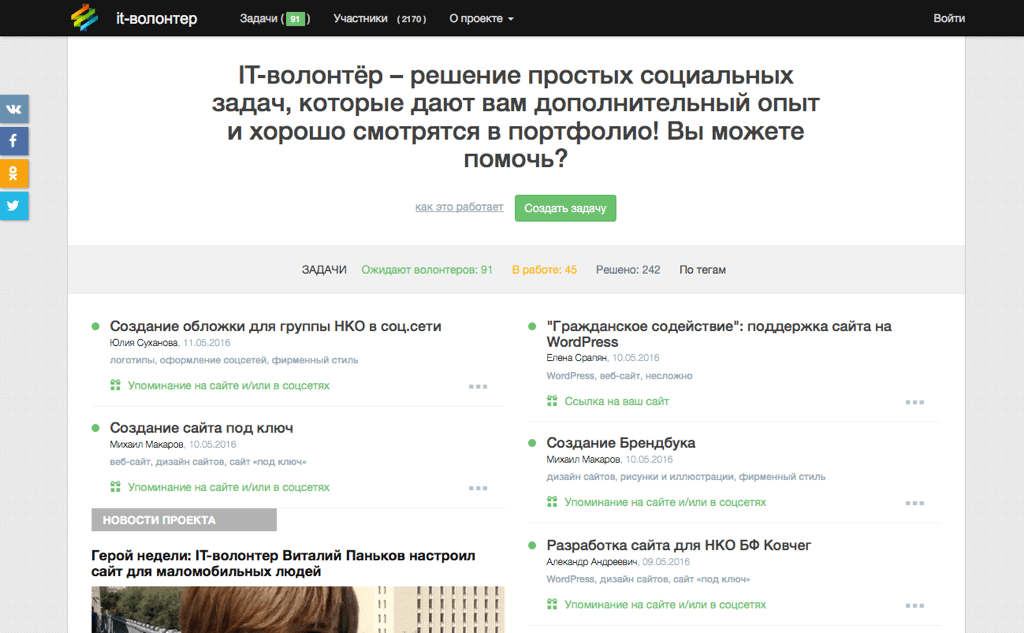This screenshot has width=1024, height=633.
Task: Switch to the По тегам filter
Action: 702,270
